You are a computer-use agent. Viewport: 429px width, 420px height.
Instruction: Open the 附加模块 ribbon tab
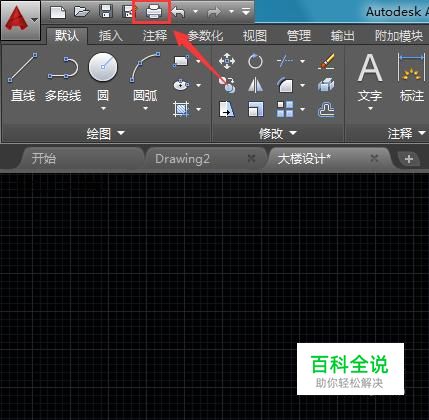pos(399,36)
